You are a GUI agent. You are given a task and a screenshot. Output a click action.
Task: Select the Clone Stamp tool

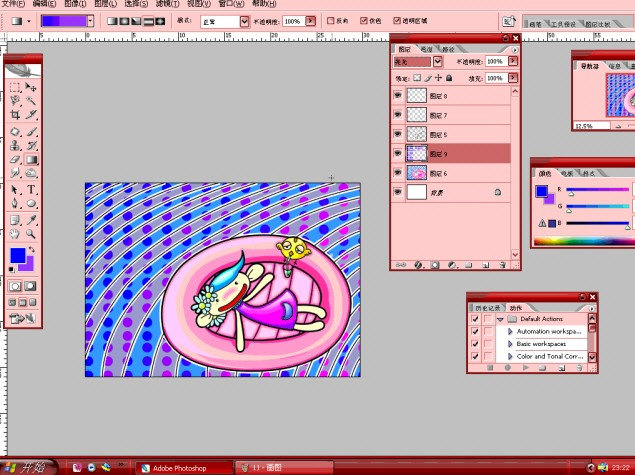(15, 145)
